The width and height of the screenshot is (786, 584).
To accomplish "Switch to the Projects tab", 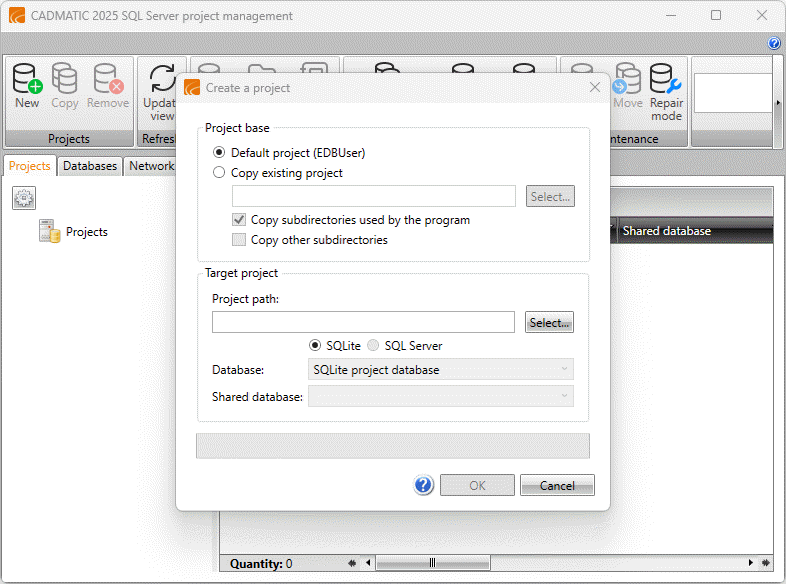I will pyautogui.click(x=30, y=166).
